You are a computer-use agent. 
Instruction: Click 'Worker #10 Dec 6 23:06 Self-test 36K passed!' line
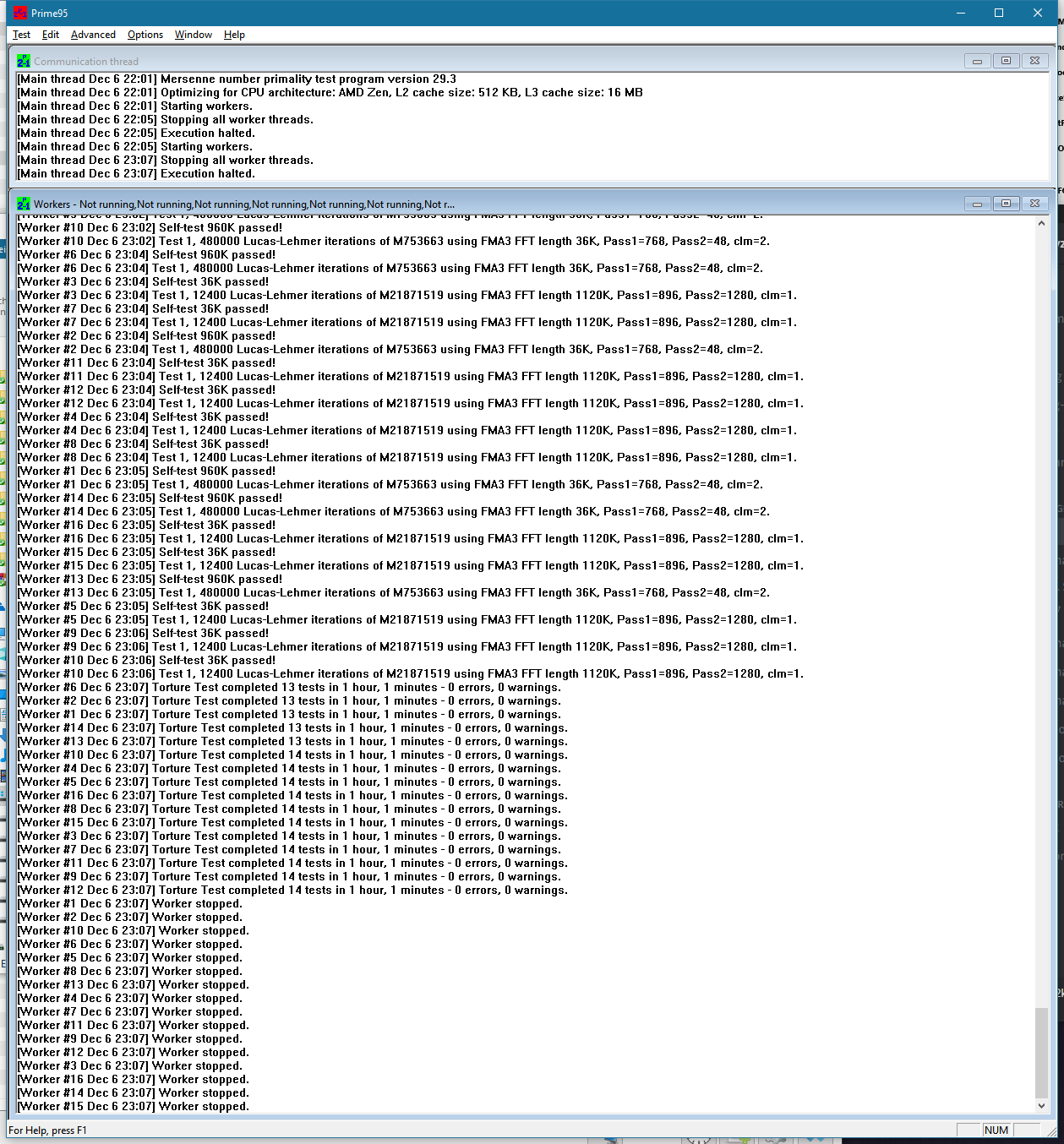click(146, 660)
